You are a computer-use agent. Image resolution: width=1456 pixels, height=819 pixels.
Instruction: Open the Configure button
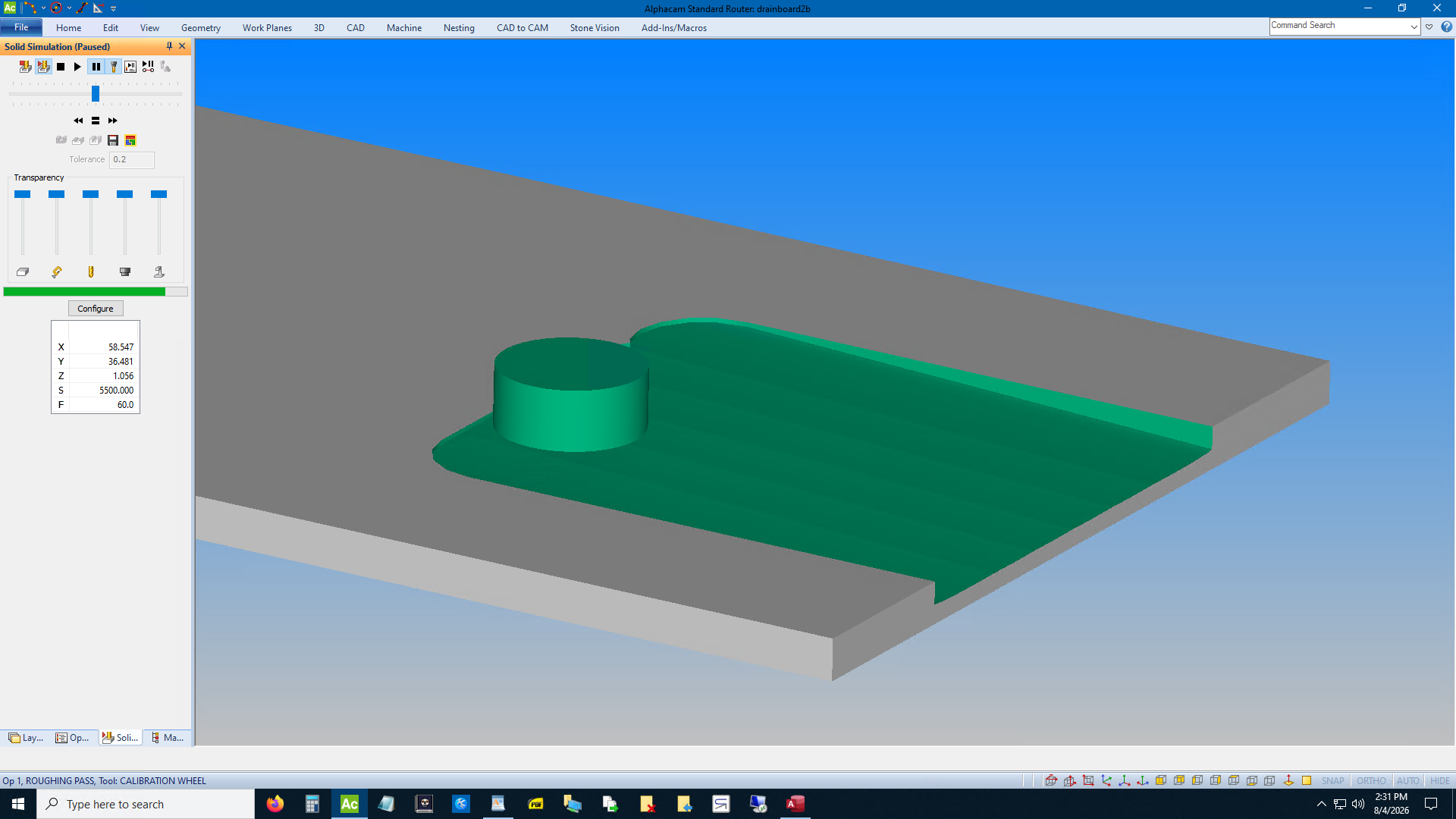tap(96, 309)
